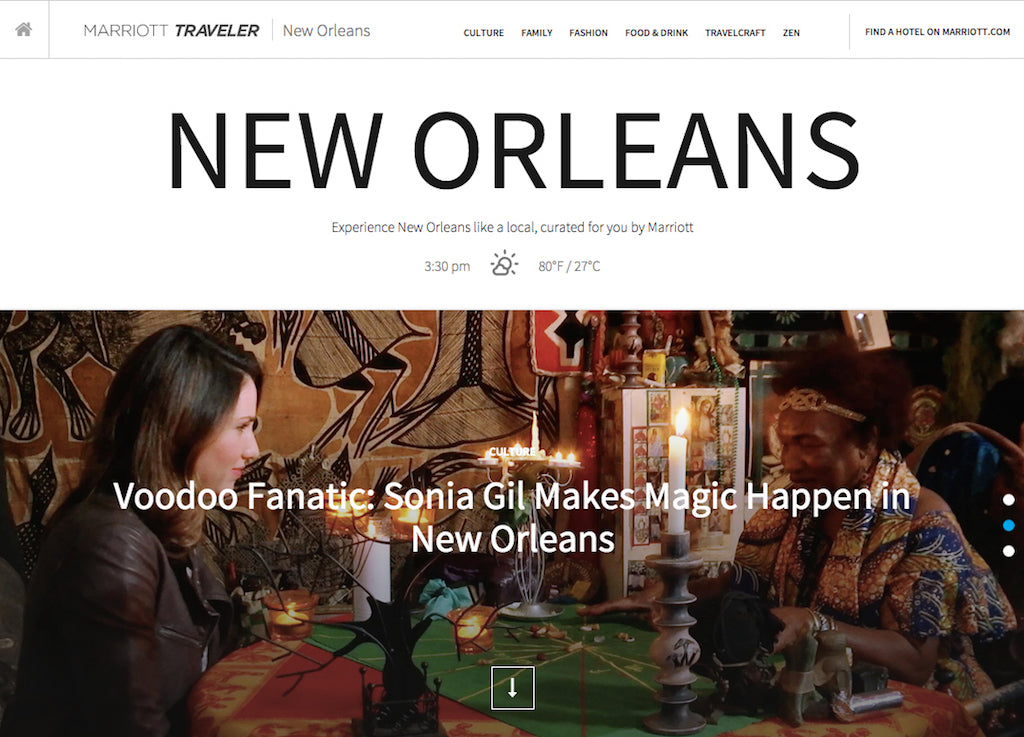Open the Zen category

coord(791,33)
